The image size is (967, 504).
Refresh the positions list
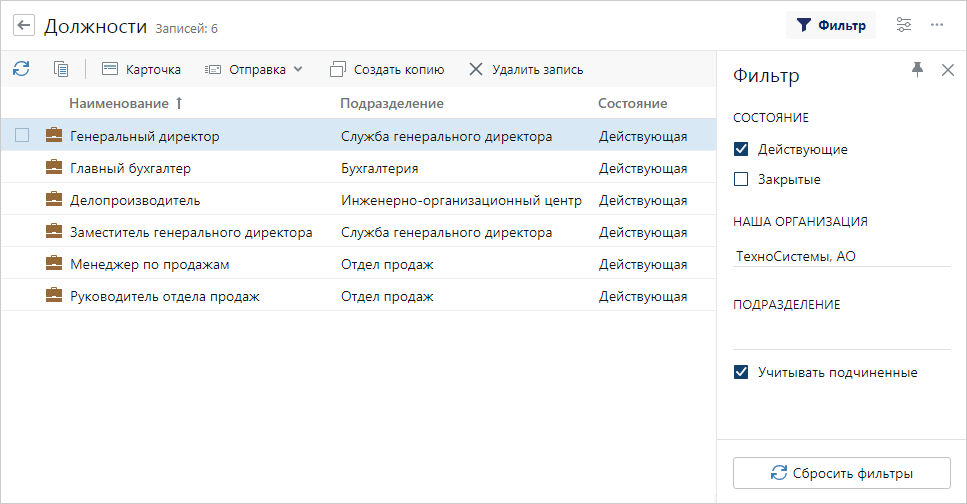point(21,69)
